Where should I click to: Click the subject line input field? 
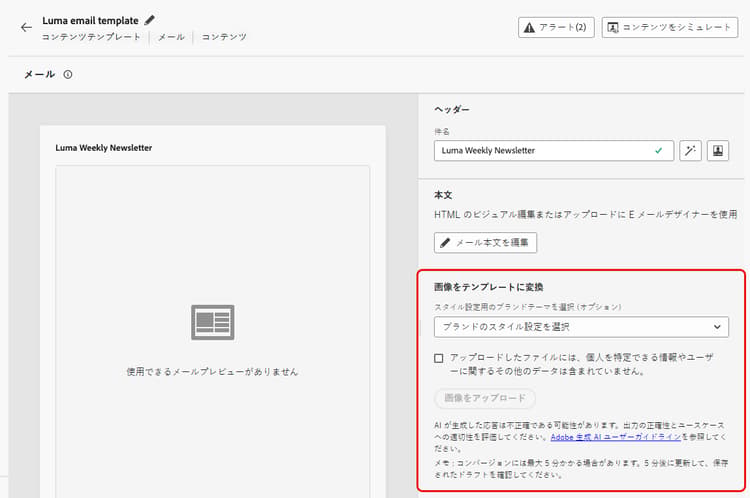(x=554, y=151)
